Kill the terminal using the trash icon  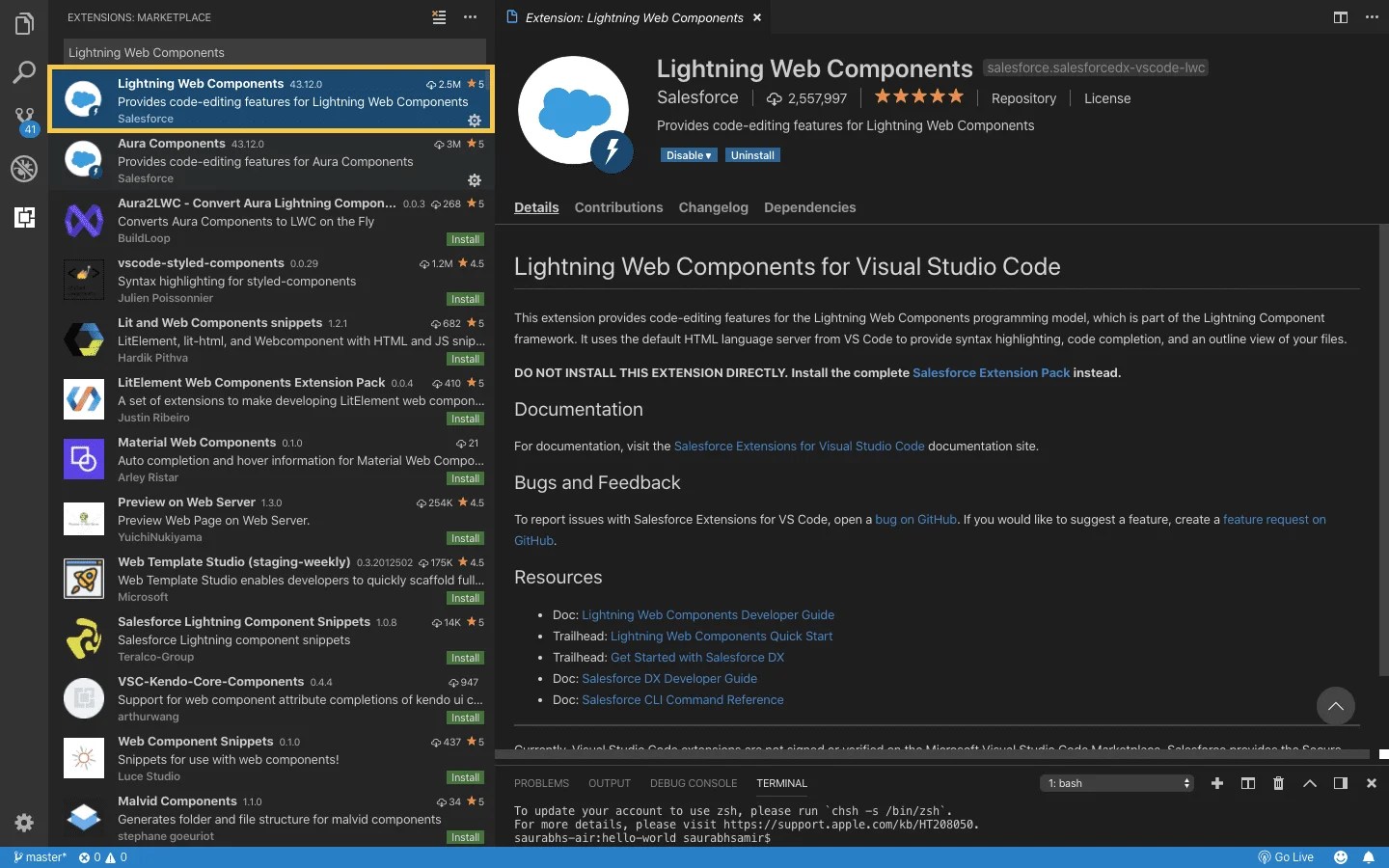1278,783
